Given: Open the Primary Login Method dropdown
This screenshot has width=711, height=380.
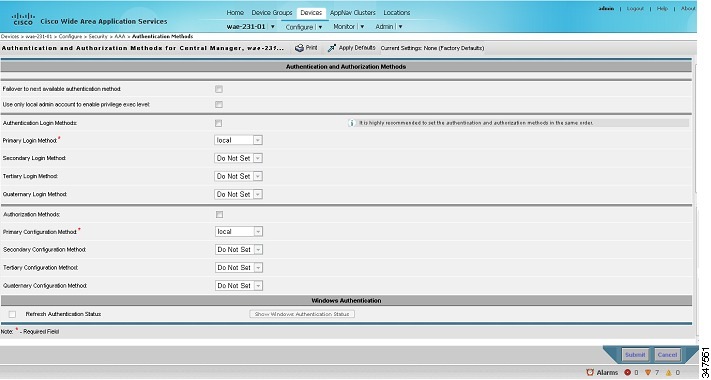Looking at the screenshot, I should [x=238, y=141].
